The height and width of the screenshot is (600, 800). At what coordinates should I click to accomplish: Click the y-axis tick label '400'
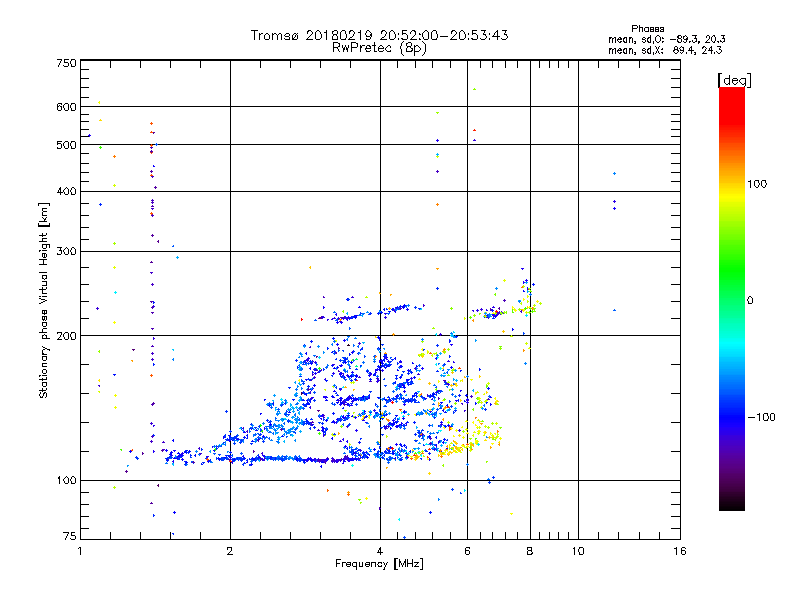pos(66,191)
